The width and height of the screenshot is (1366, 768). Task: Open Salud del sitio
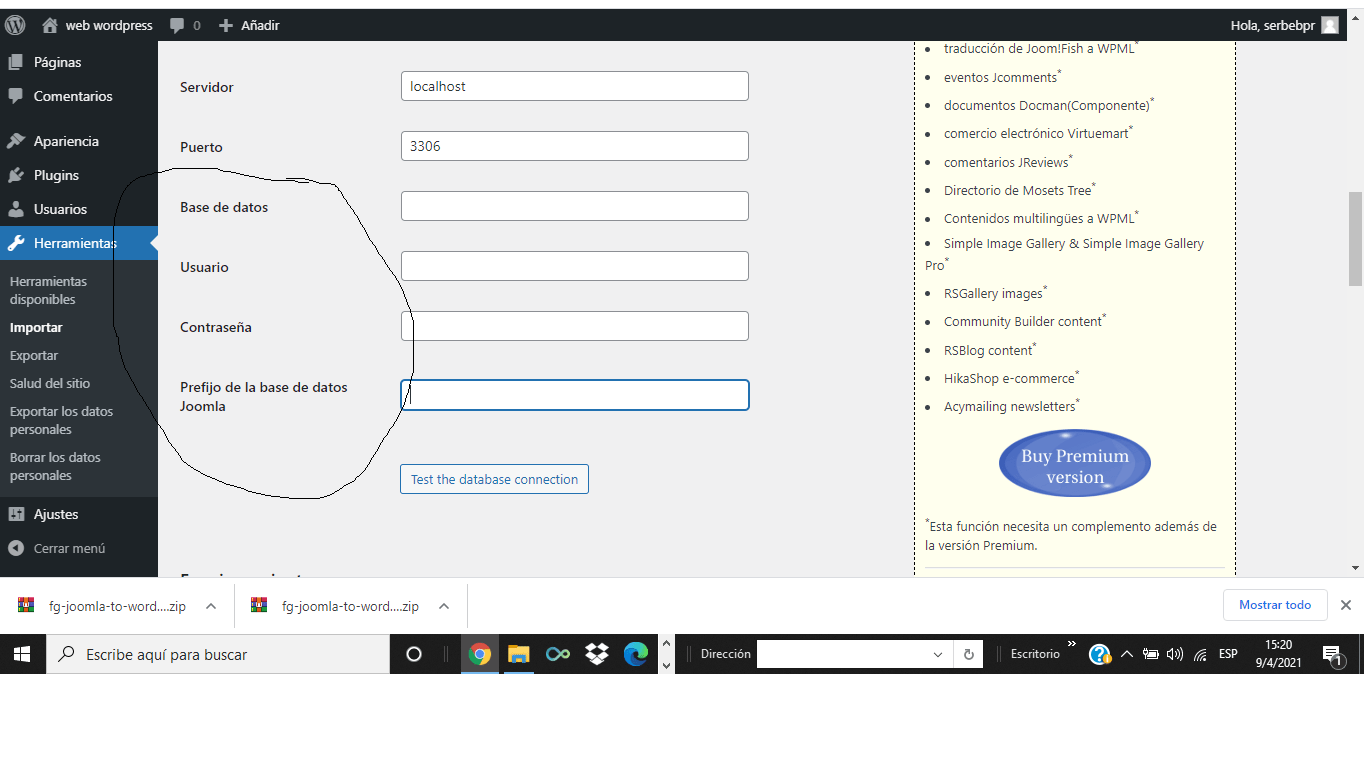click(x=50, y=383)
